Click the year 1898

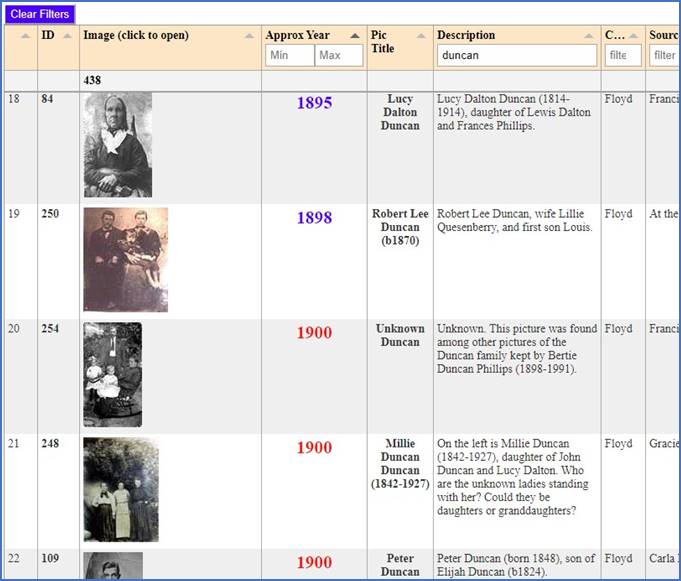[314, 218]
